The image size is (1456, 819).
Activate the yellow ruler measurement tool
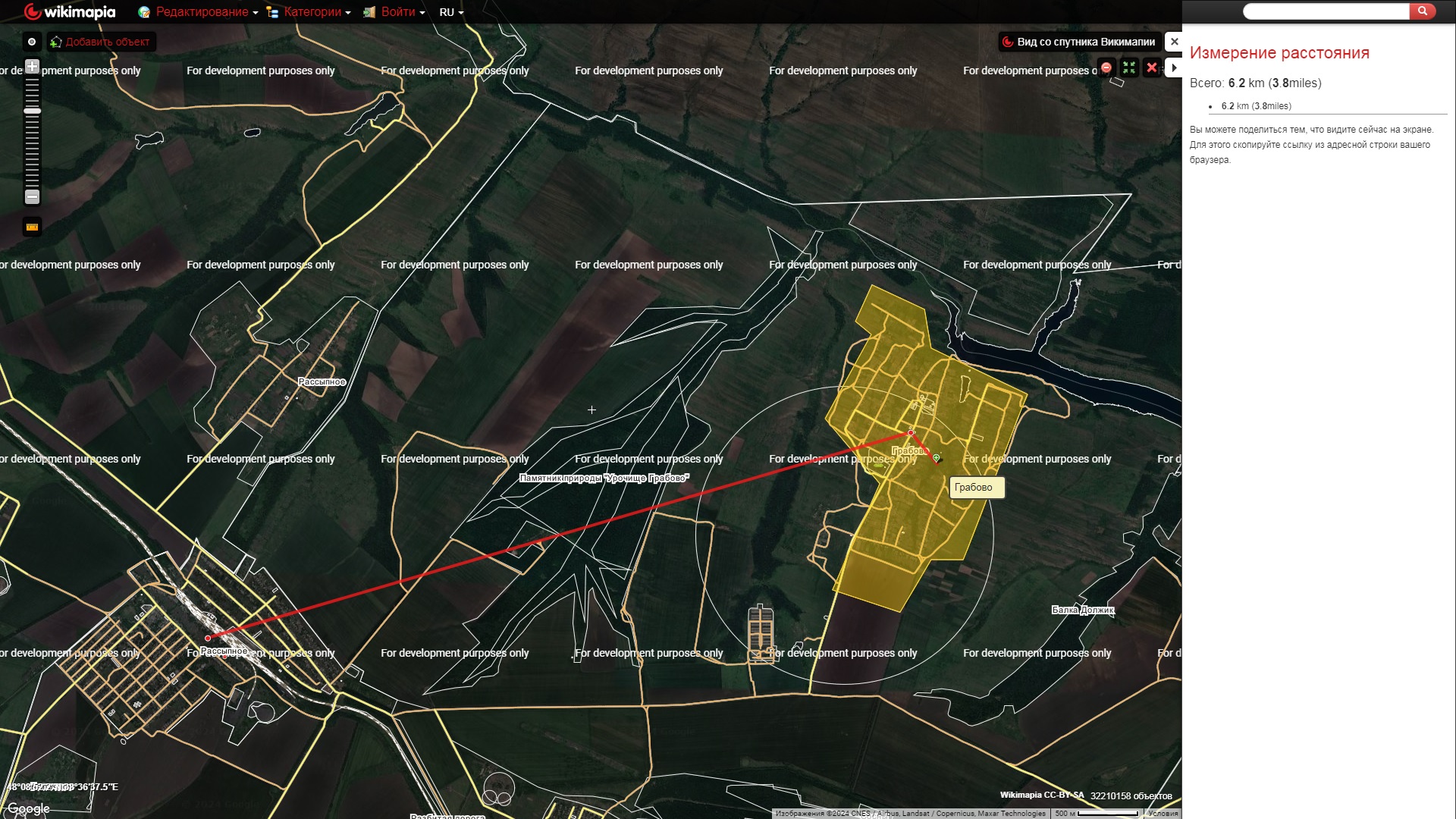[x=32, y=227]
